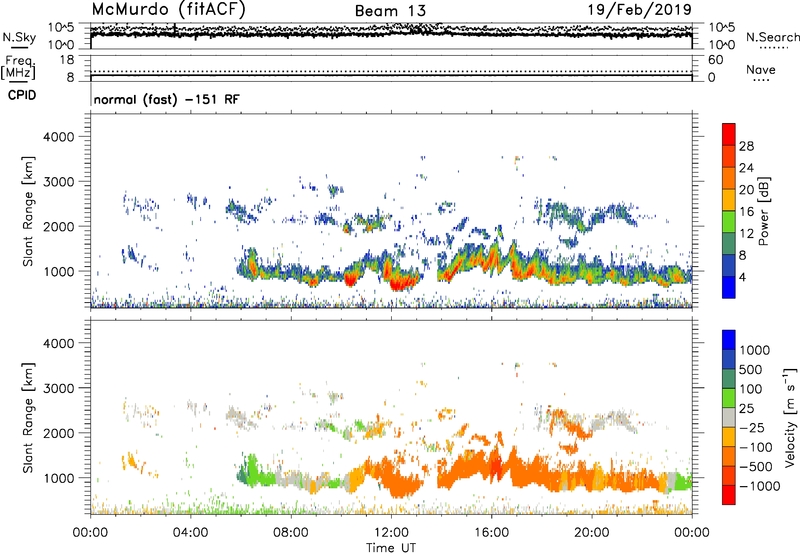
Task: Click the 2000 tick of the velocity panel
Action: (59, 433)
